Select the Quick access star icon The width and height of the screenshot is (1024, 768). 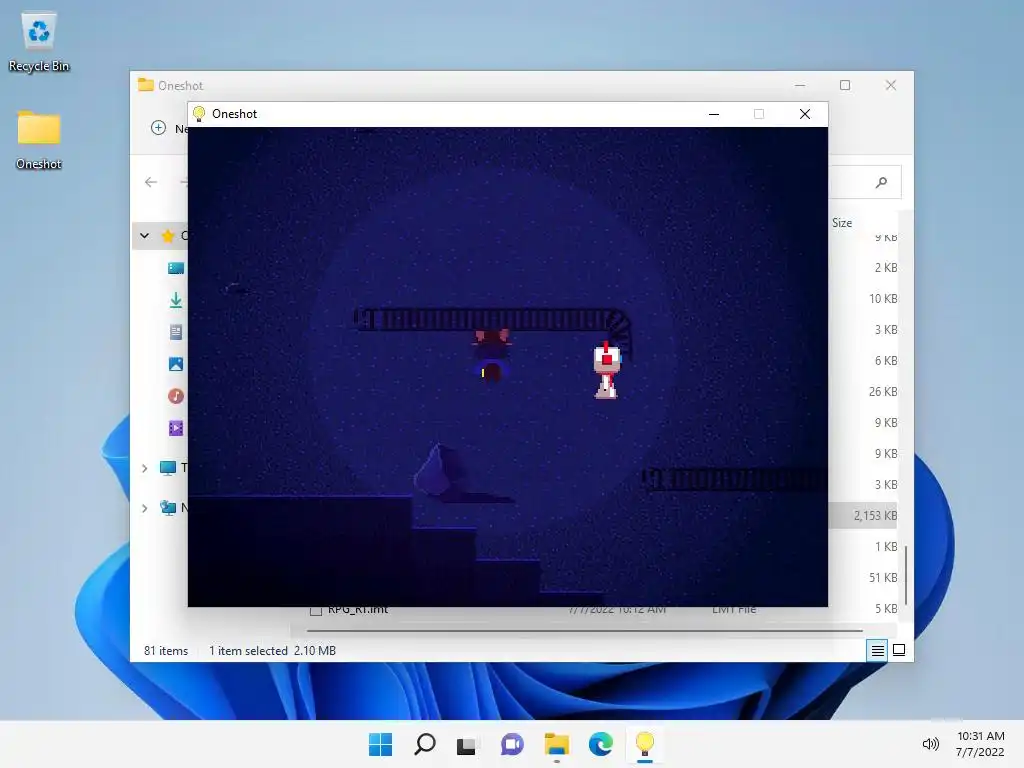168,236
